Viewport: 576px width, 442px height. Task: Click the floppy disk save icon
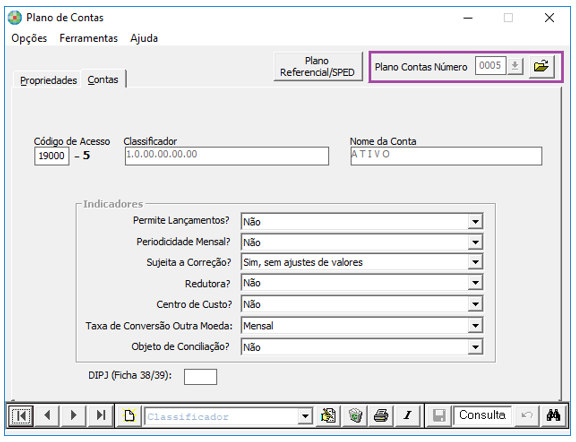439,416
